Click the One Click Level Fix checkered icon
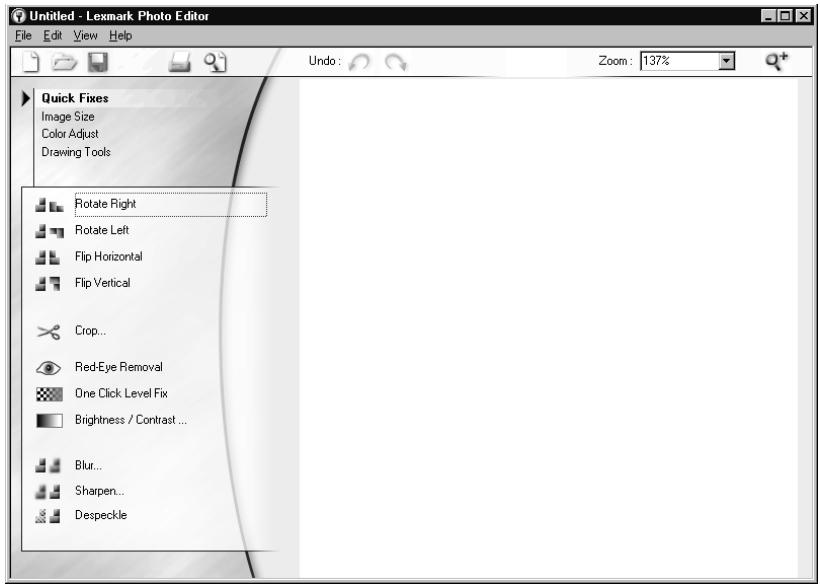 tap(49, 394)
